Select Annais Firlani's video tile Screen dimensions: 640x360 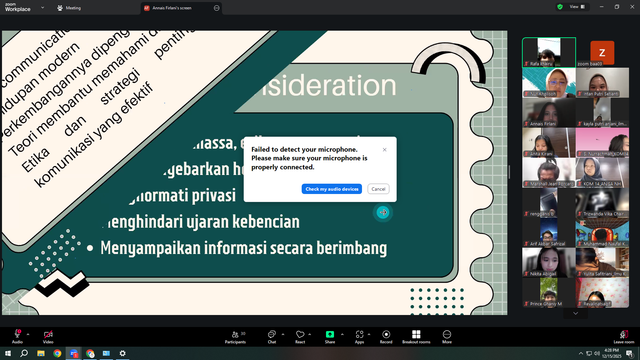click(549, 113)
